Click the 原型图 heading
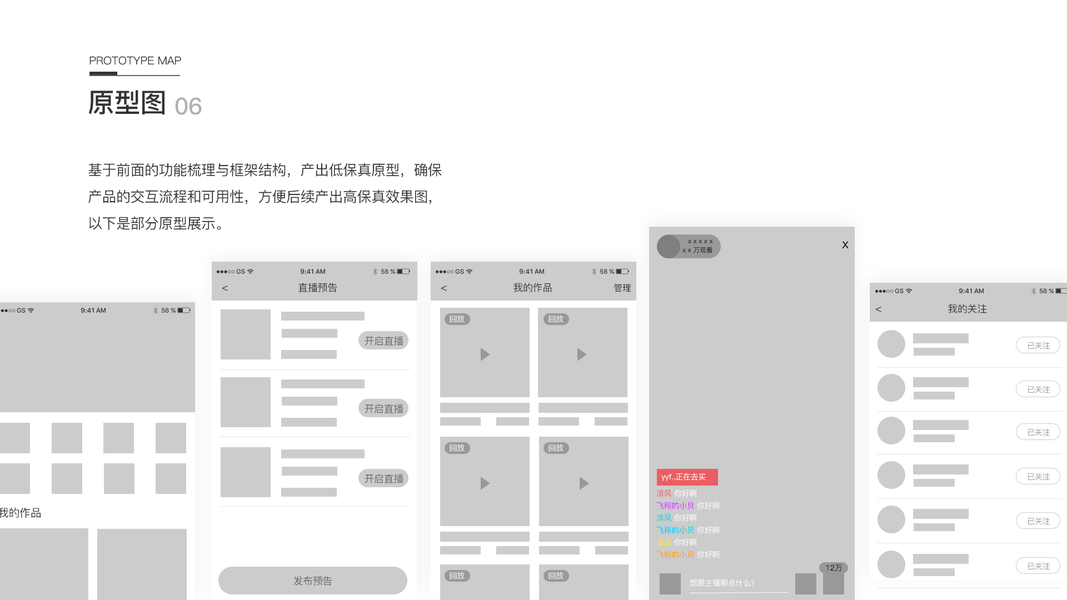 click(127, 103)
